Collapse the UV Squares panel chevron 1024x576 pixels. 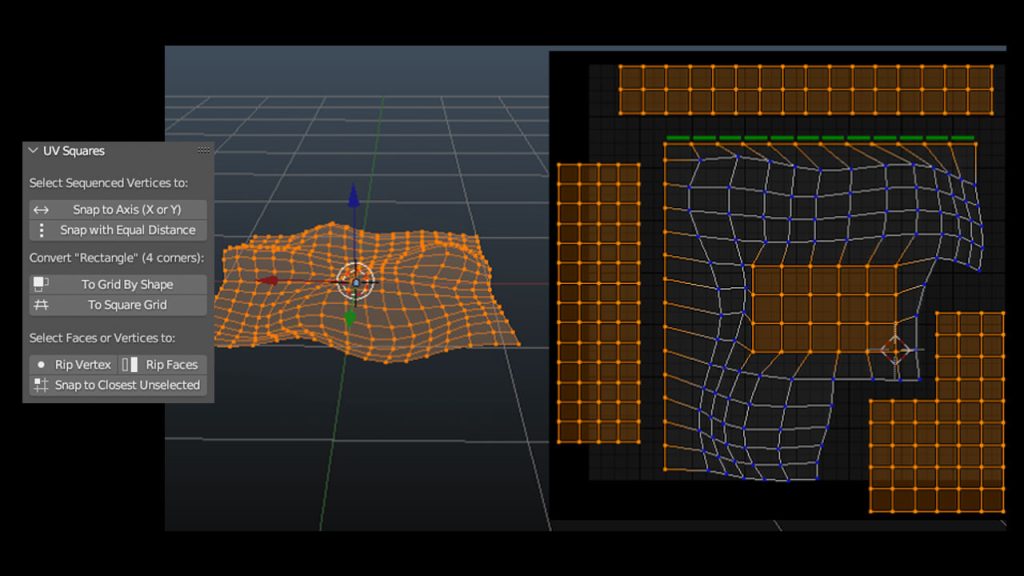pyautogui.click(x=33, y=151)
